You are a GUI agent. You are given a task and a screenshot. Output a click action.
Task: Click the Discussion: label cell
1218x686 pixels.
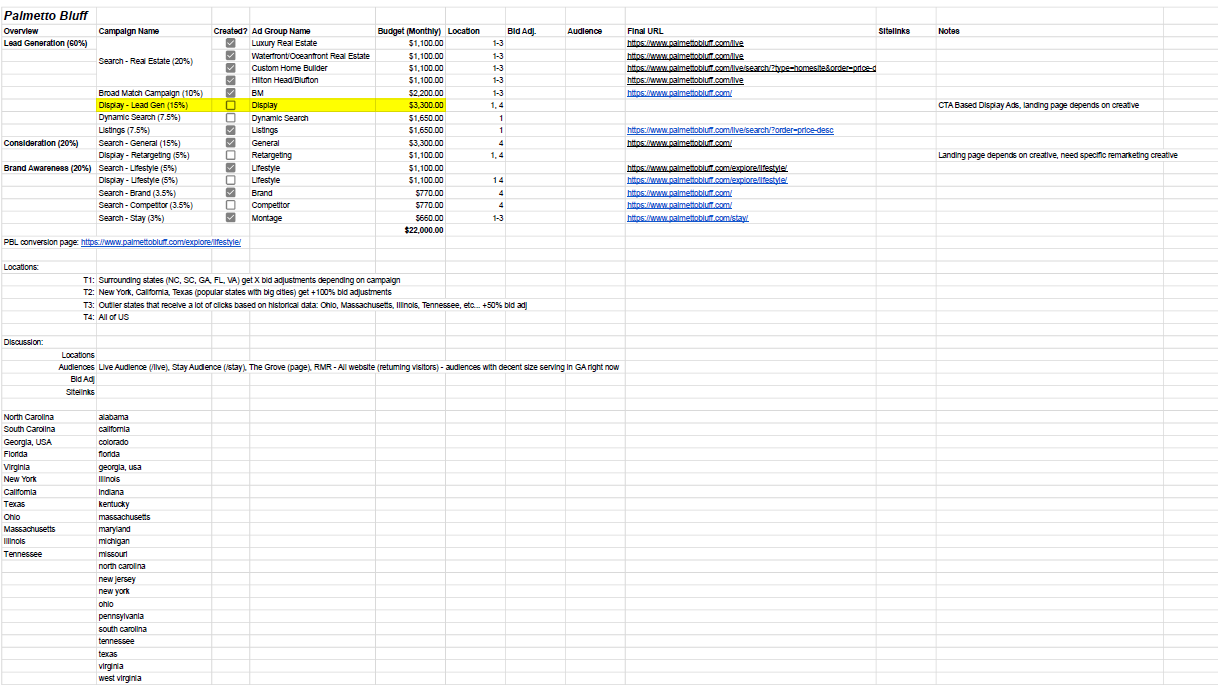(49, 342)
